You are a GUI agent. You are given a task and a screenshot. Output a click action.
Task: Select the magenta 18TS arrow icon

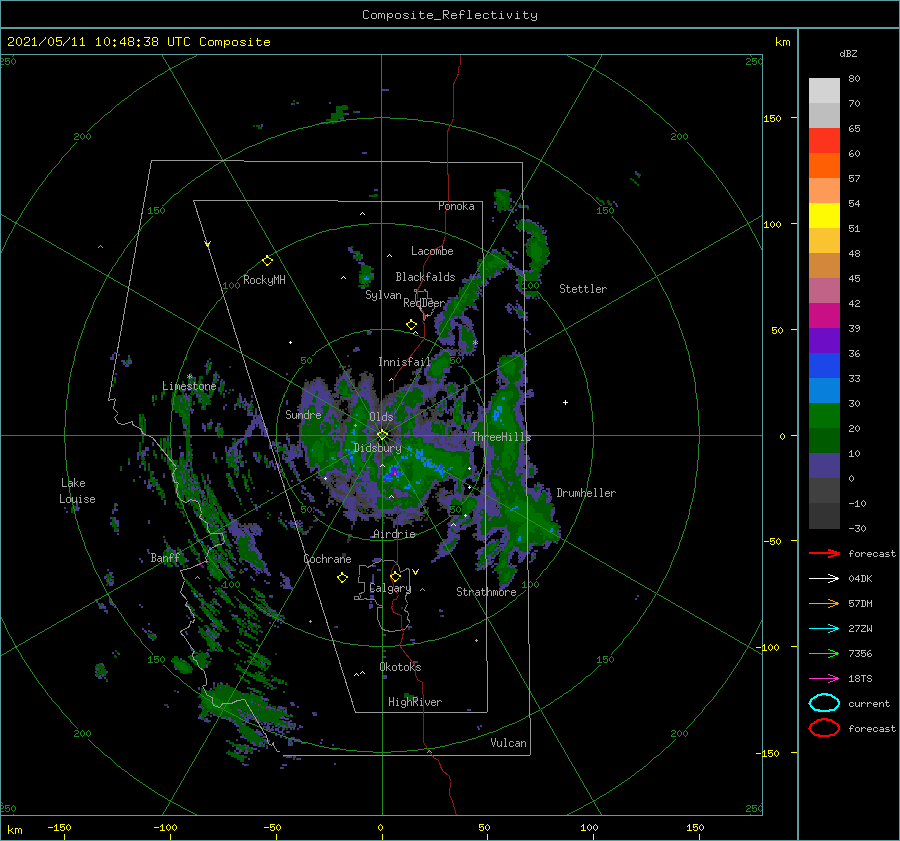(x=824, y=679)
